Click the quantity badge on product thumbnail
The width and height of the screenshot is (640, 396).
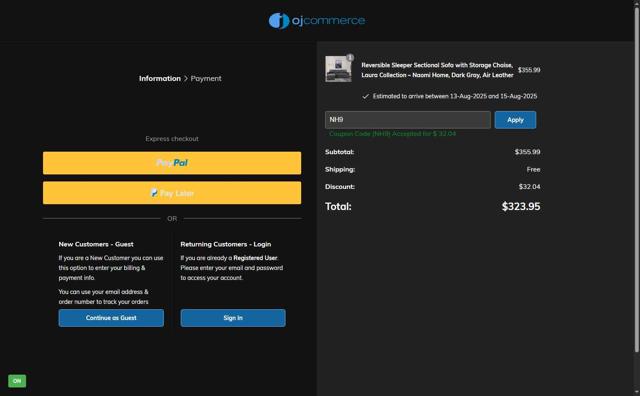(350, 58)
